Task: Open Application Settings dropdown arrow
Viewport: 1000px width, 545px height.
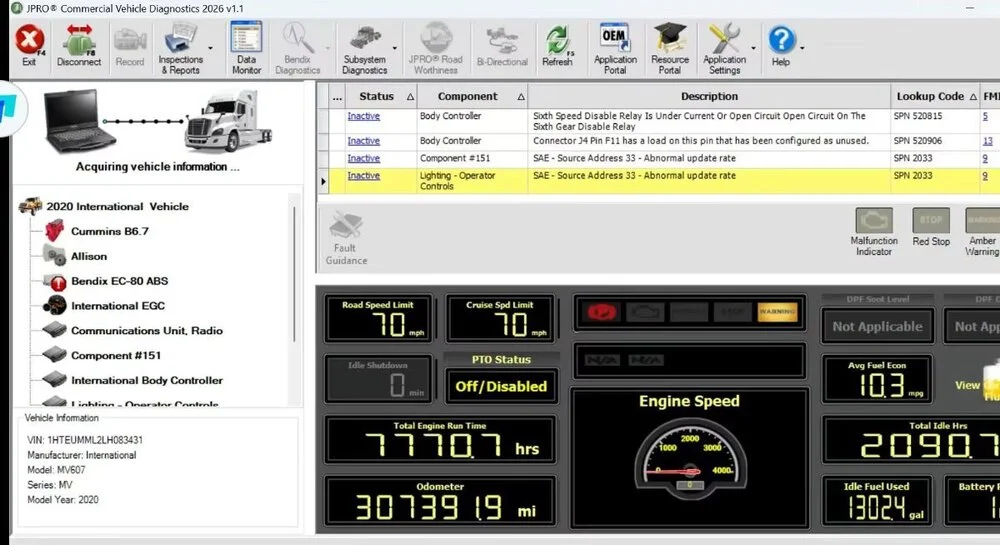Action: 753,48
